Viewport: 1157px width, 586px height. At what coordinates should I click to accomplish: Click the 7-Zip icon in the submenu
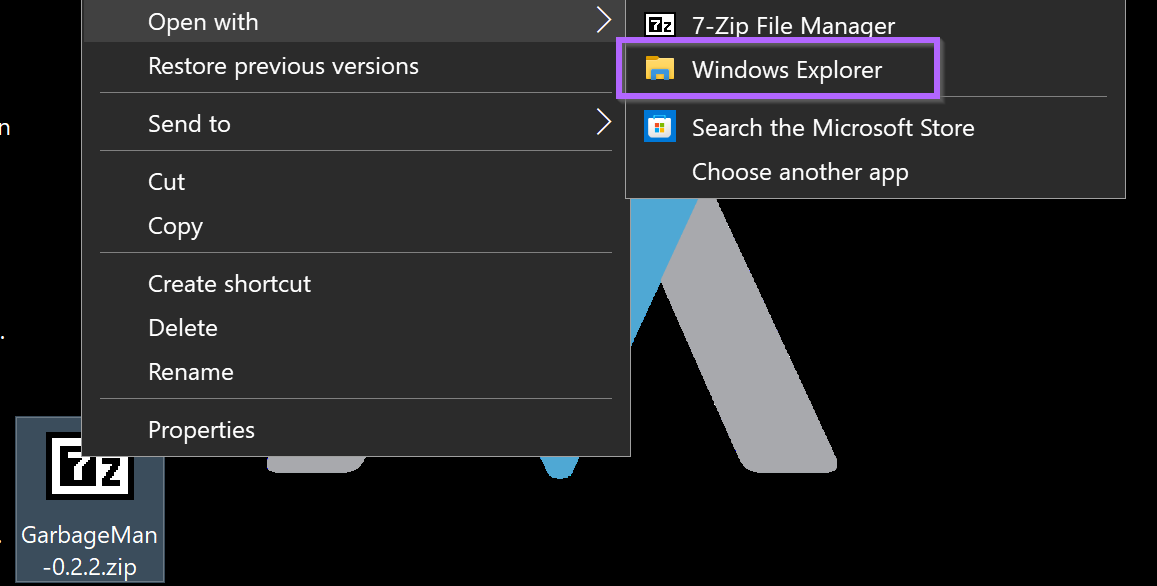659,25
